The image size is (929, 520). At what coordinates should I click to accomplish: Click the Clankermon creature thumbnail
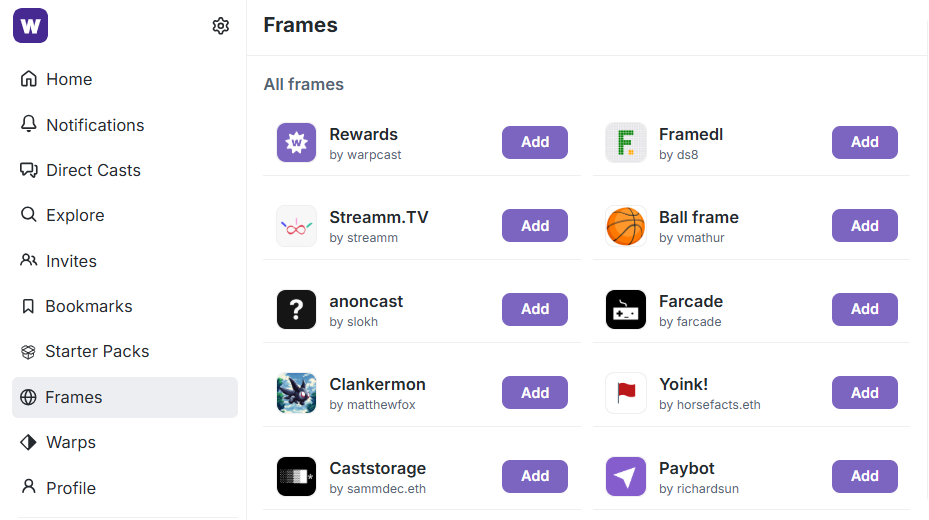(296, 393)
